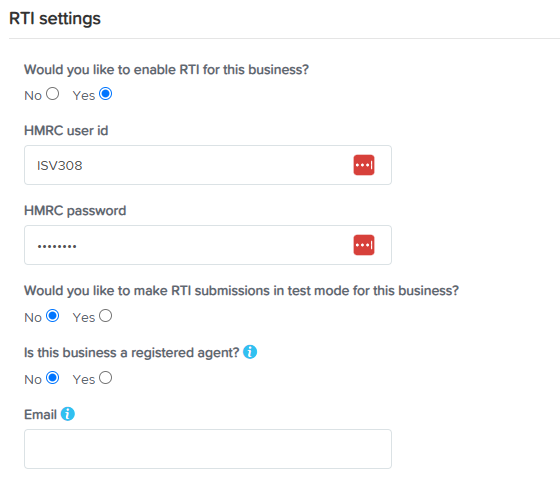Select Yes for registered agent
The width and height of the screenshot is (560, 495).
[105, 378]
